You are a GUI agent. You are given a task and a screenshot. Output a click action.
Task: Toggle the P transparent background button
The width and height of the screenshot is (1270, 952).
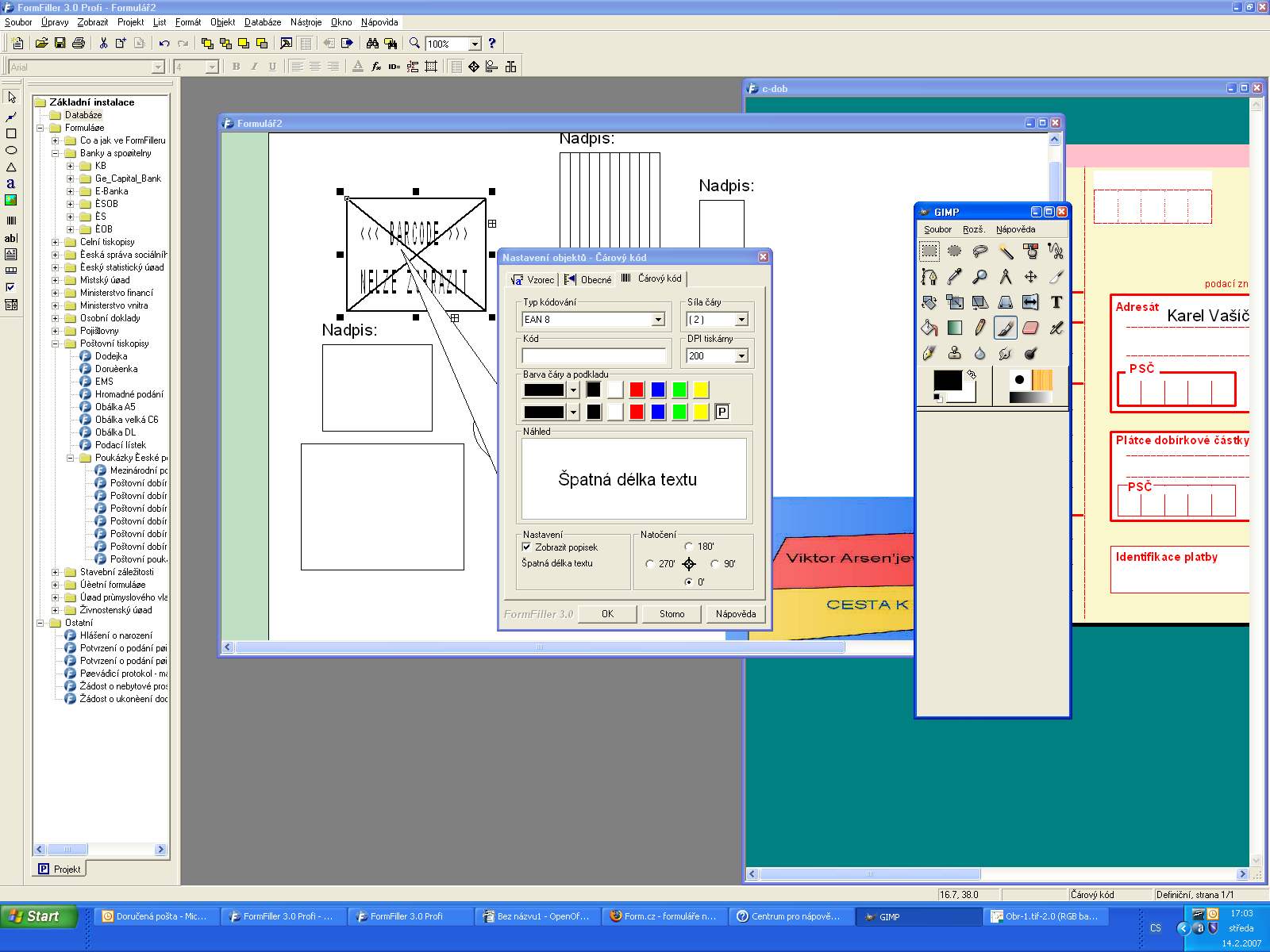[722, 411]
